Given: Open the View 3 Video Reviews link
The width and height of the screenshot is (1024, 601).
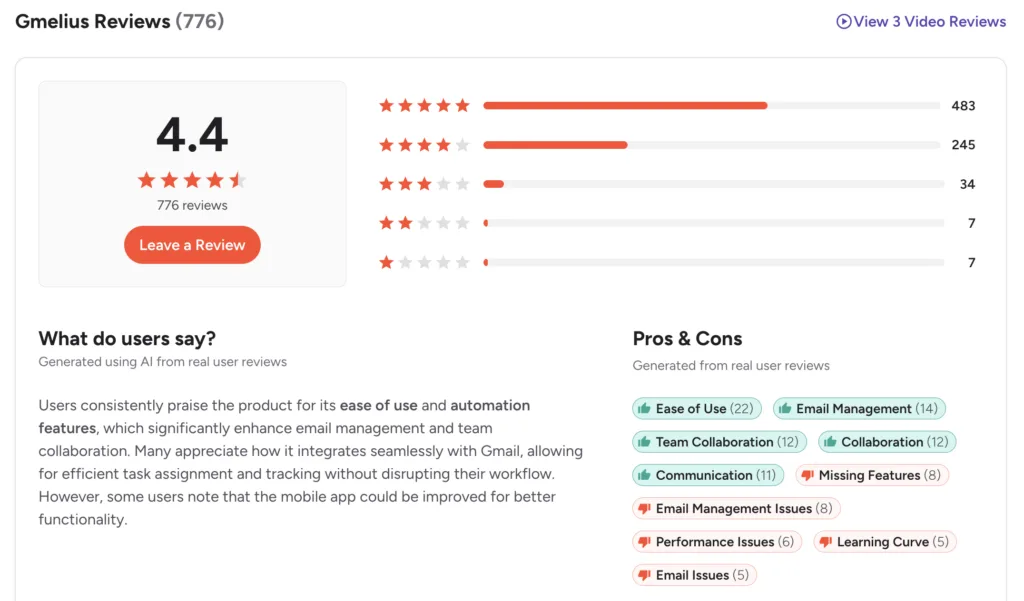Looking at the screenshot, I should tap(921, 22).
